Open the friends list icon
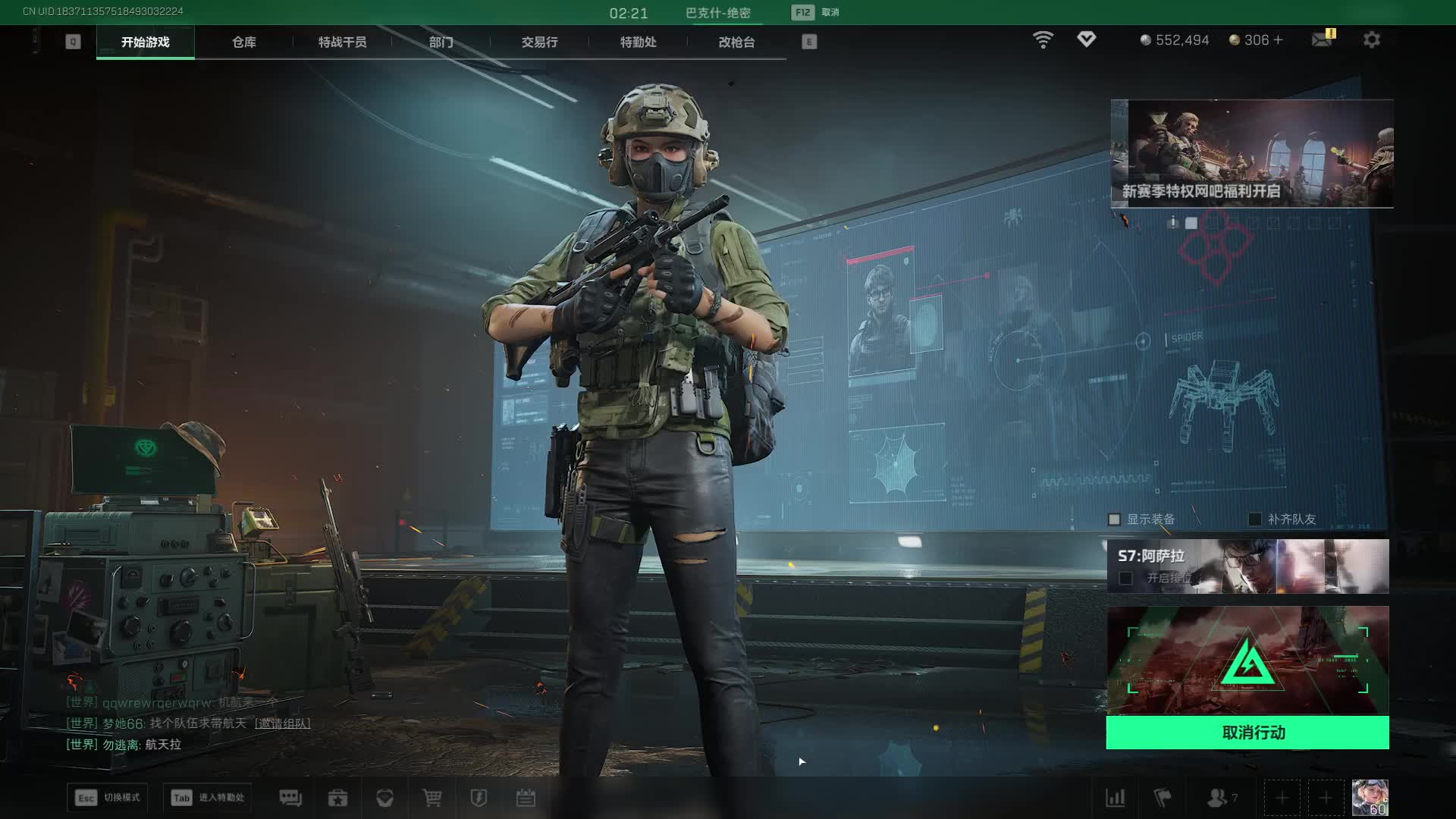This screenshot has width=1456, height=819. [x=1219, y=798]
